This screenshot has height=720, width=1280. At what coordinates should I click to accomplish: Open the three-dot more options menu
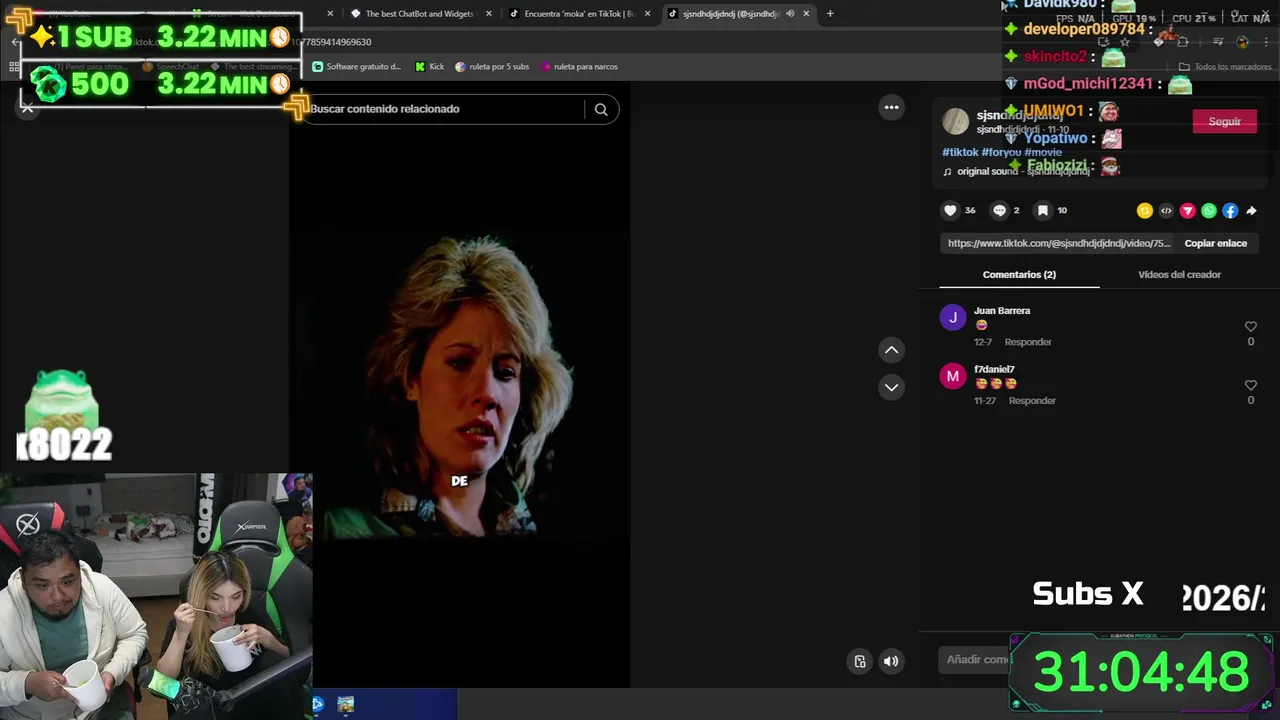tap(891, 107)
